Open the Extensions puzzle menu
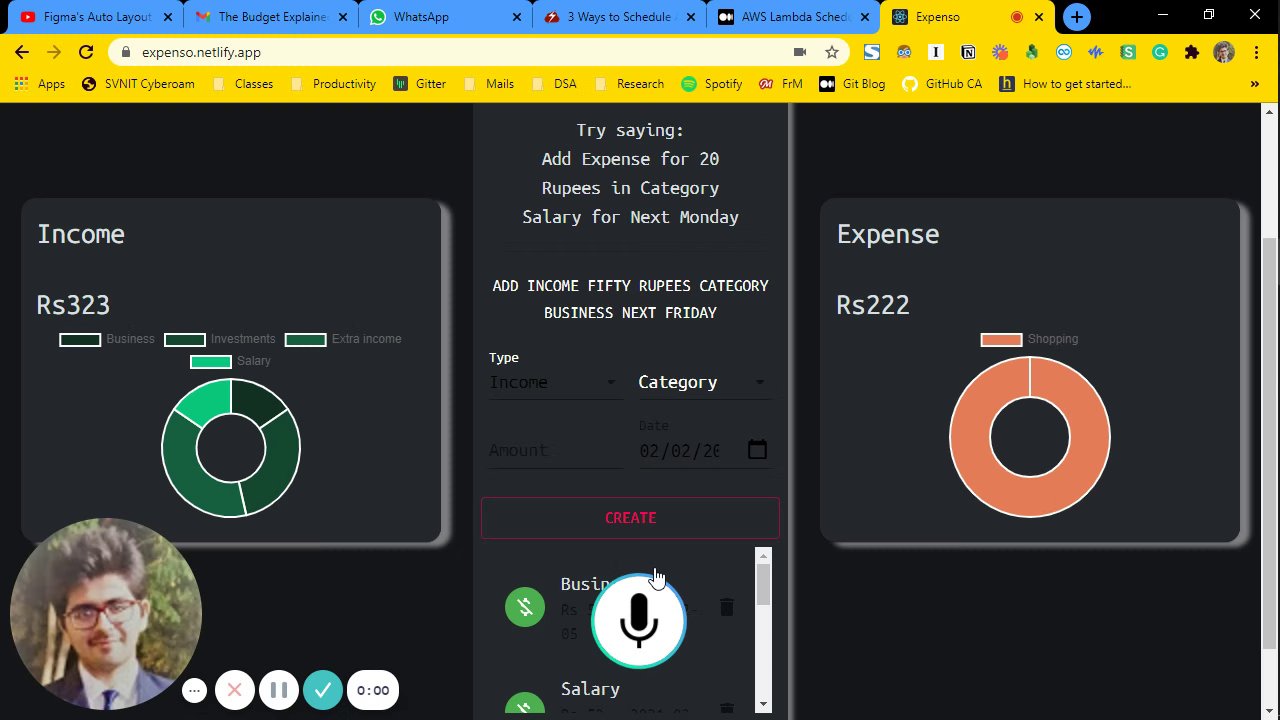The height and width of the screenshot is (720, 1280). pyautogui.click(x=1191, y=52)
